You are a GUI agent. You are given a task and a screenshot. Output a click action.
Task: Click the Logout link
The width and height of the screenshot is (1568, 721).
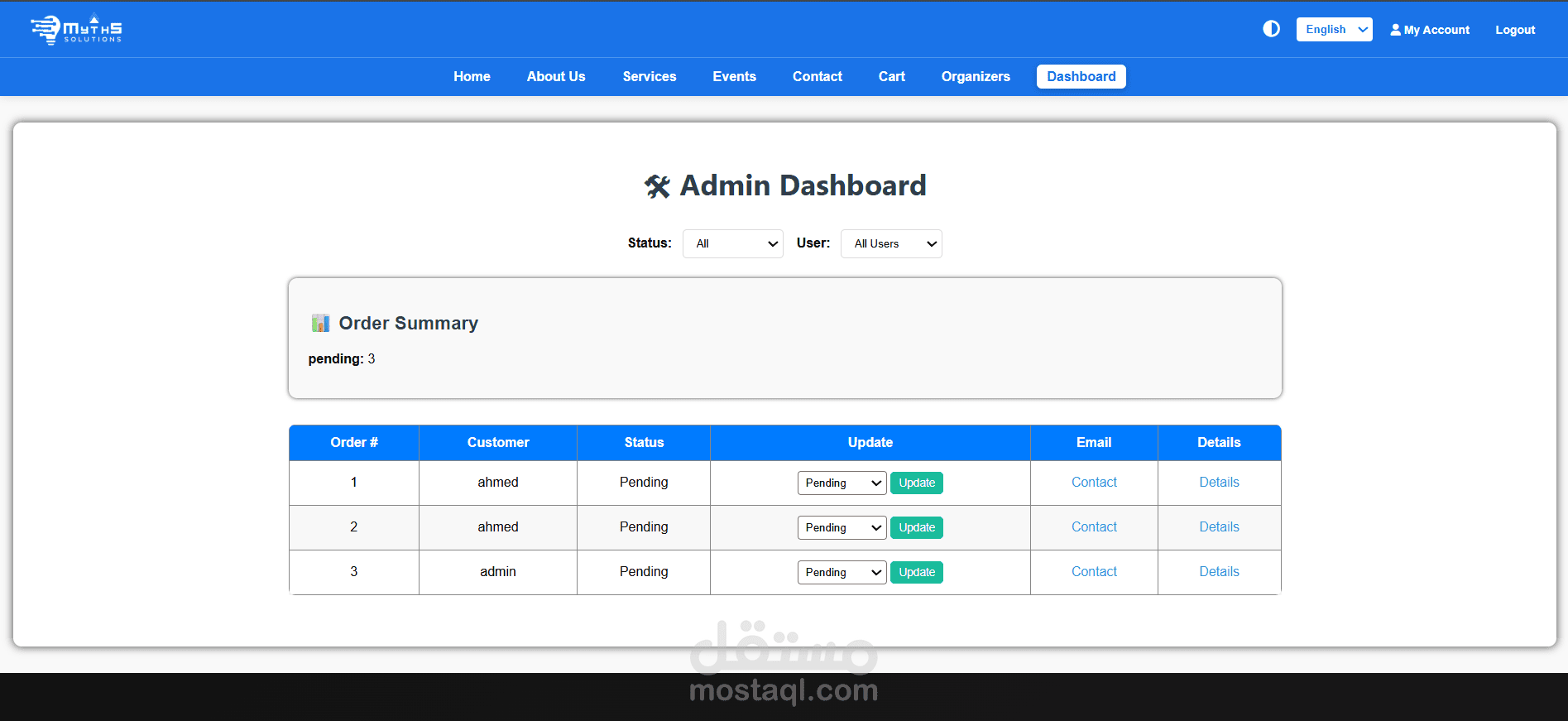tap(1515, 30)
